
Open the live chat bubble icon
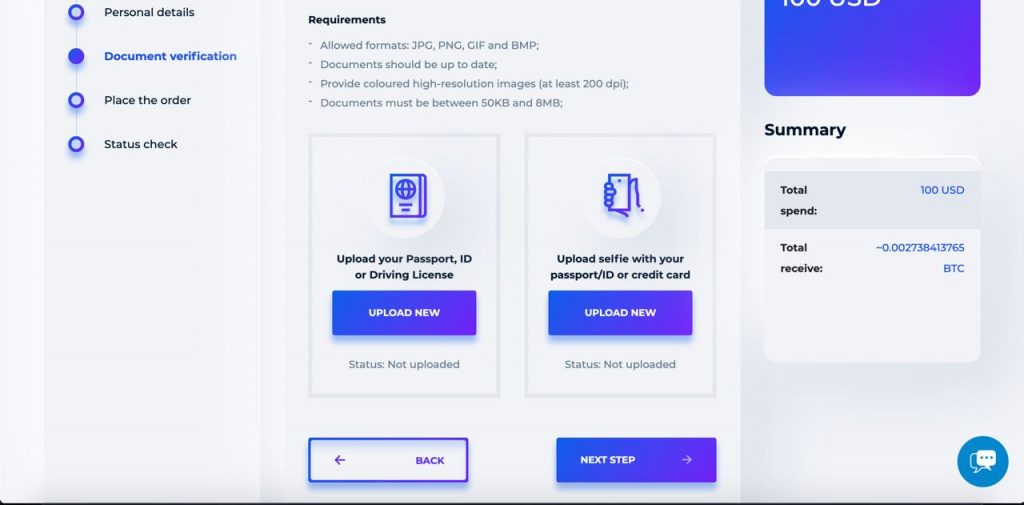(983, 462)
